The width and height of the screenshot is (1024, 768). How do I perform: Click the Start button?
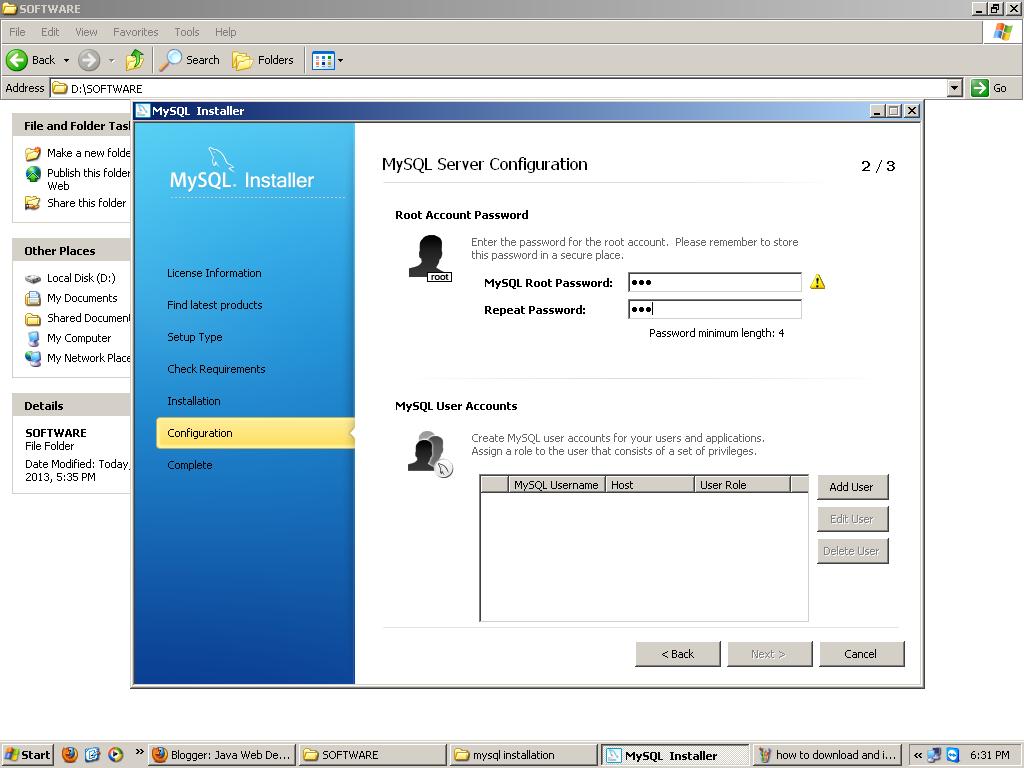27,754
